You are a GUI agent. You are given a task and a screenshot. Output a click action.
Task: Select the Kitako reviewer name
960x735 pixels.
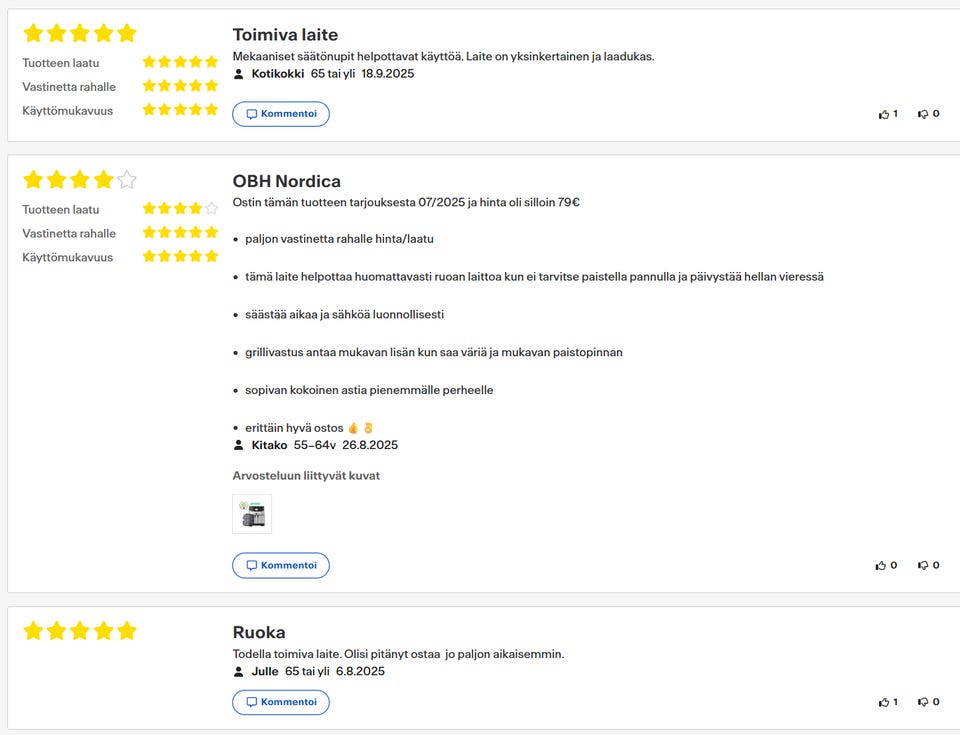269,445
